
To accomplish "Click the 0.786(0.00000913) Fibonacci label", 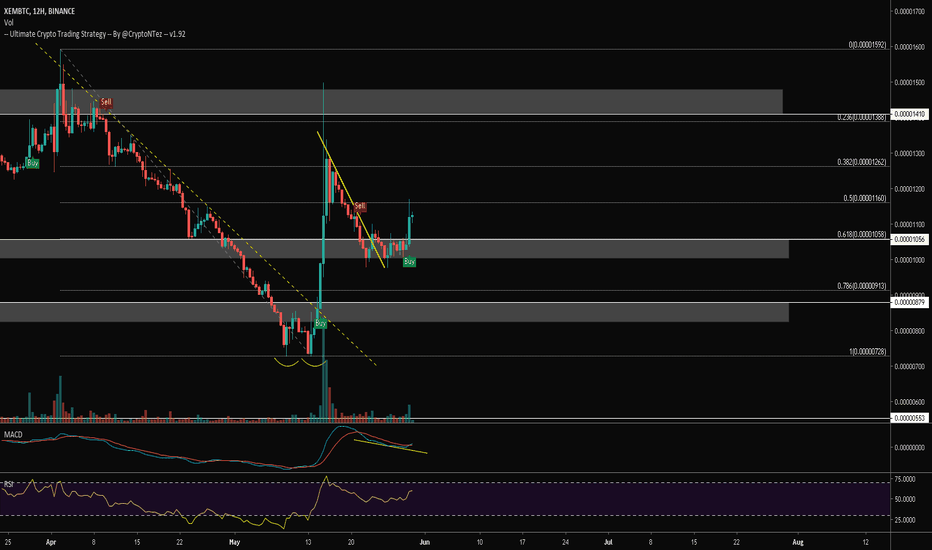I will pyautogui.click(x=862, y=286).
